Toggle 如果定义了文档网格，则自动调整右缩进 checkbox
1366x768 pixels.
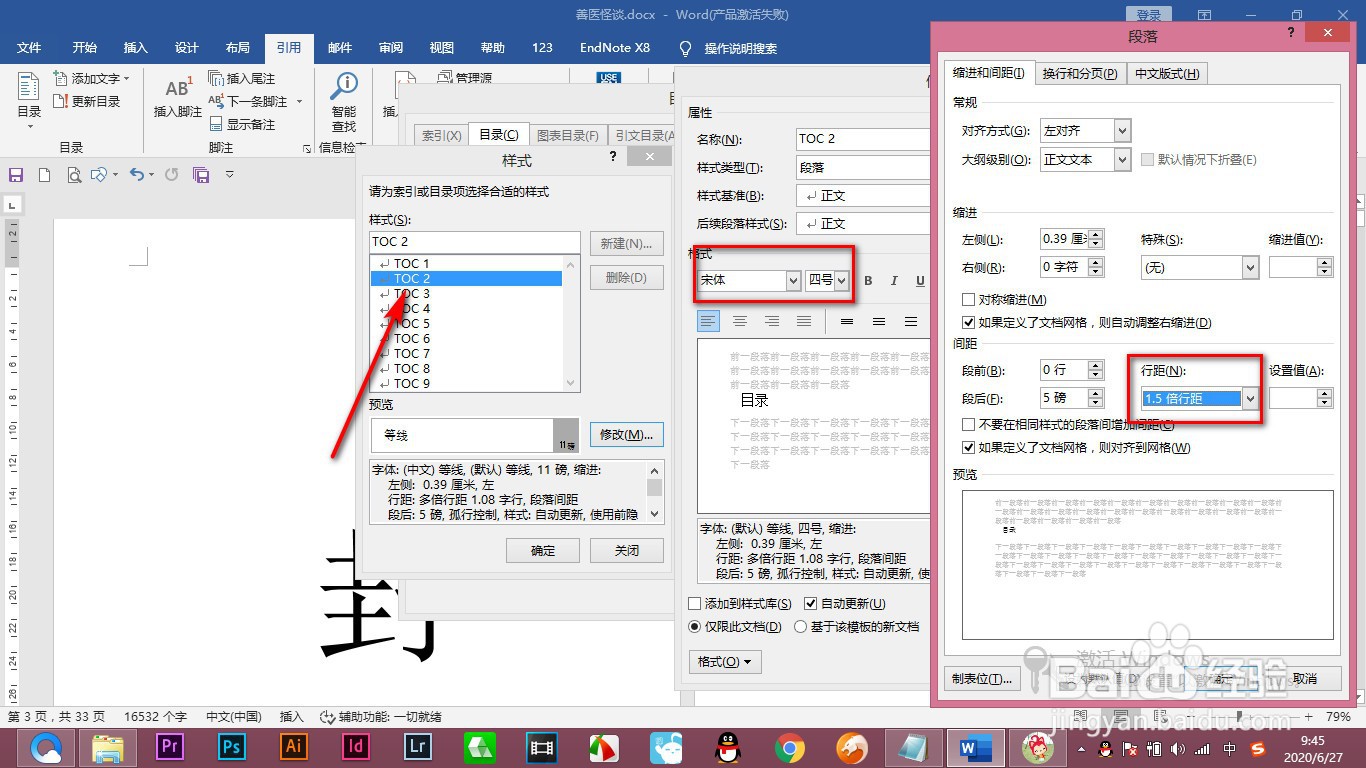pyautogui.click(x=968, y=322)
